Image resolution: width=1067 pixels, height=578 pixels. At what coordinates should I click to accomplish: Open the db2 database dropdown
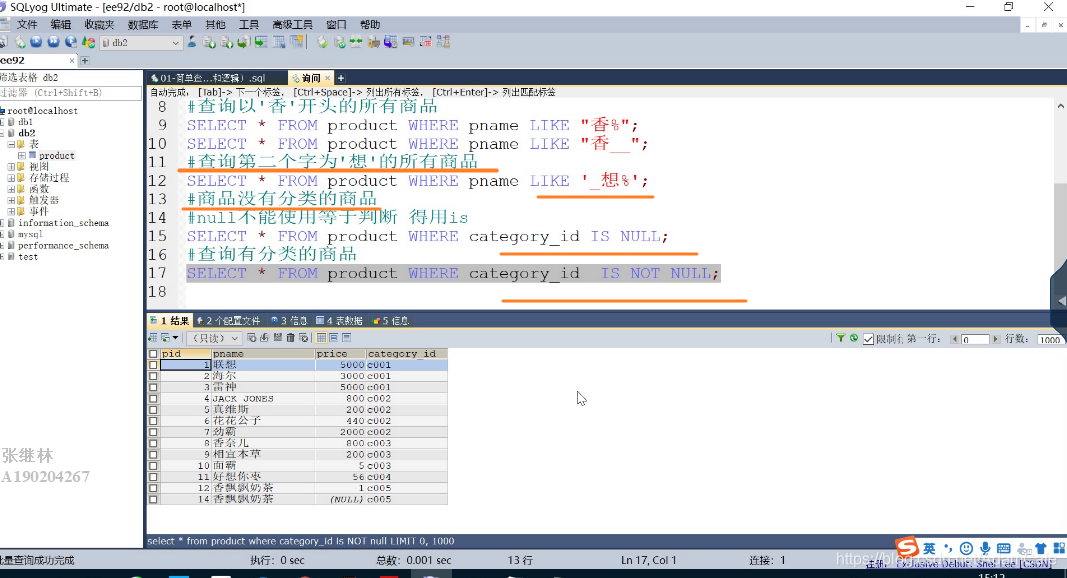click(x=175, y=42)
